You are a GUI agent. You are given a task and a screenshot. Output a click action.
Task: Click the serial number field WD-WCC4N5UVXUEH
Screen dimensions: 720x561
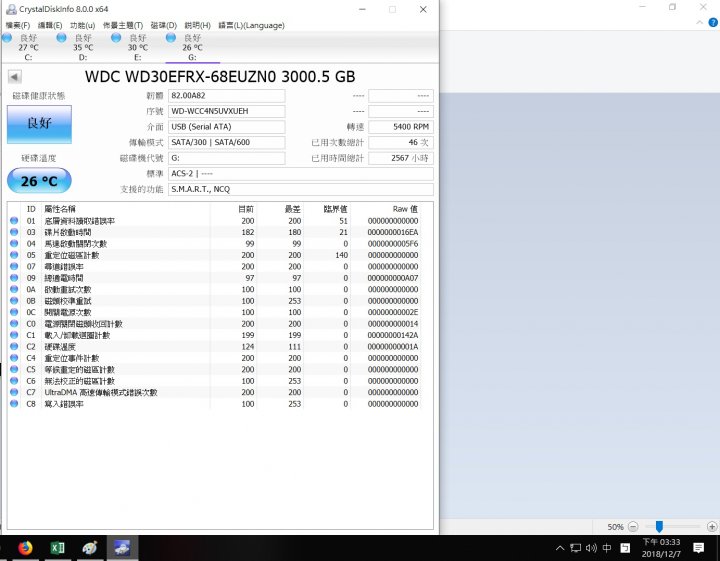(226, 111)
